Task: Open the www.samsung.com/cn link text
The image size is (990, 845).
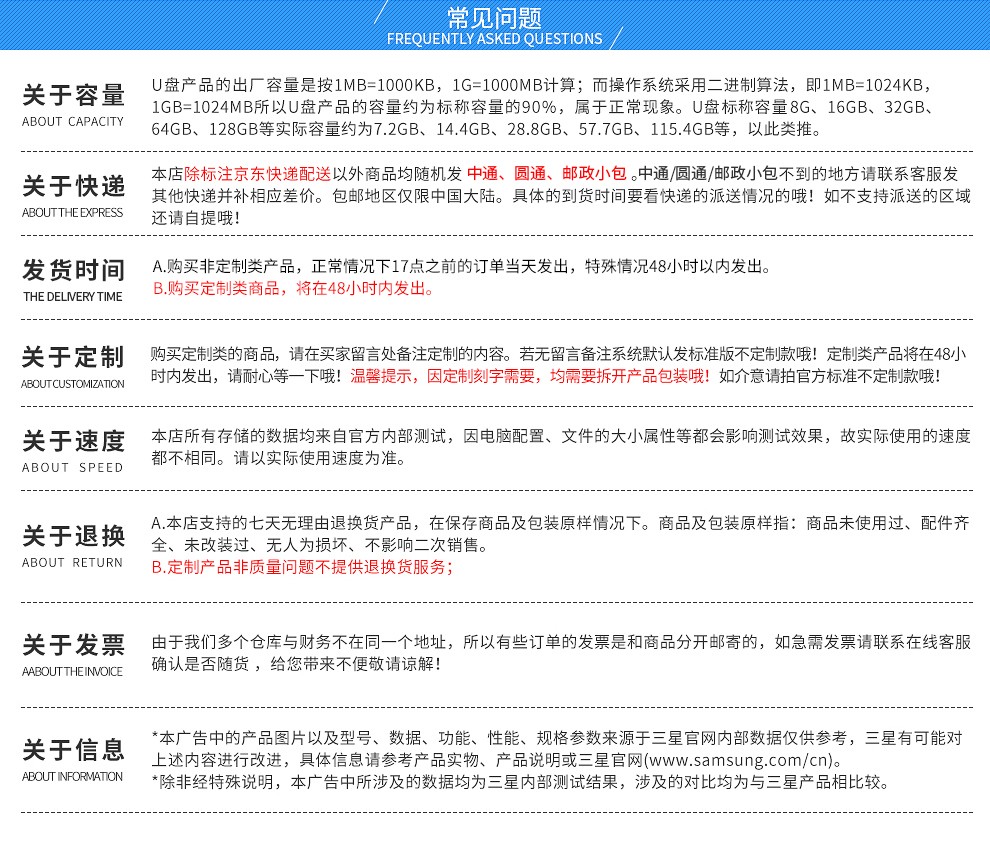Action: click(740, 760)
